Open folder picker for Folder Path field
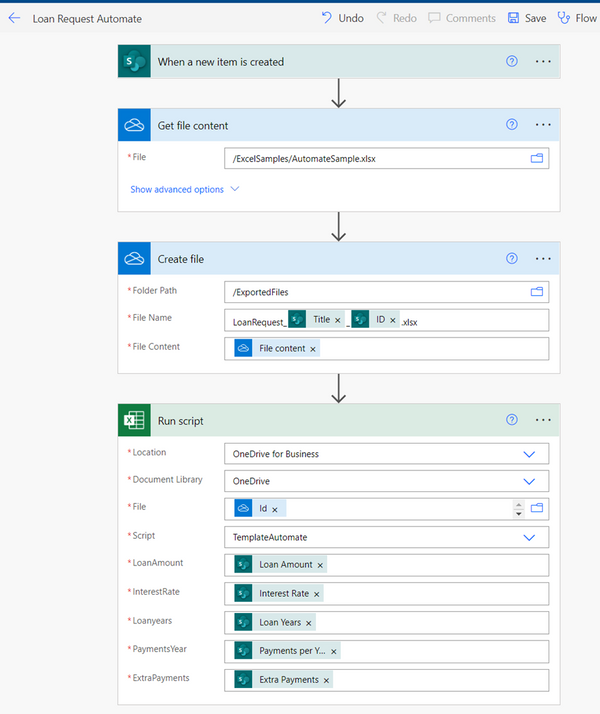This screenshot has height=714, width=600. click(x=537, y=292)
